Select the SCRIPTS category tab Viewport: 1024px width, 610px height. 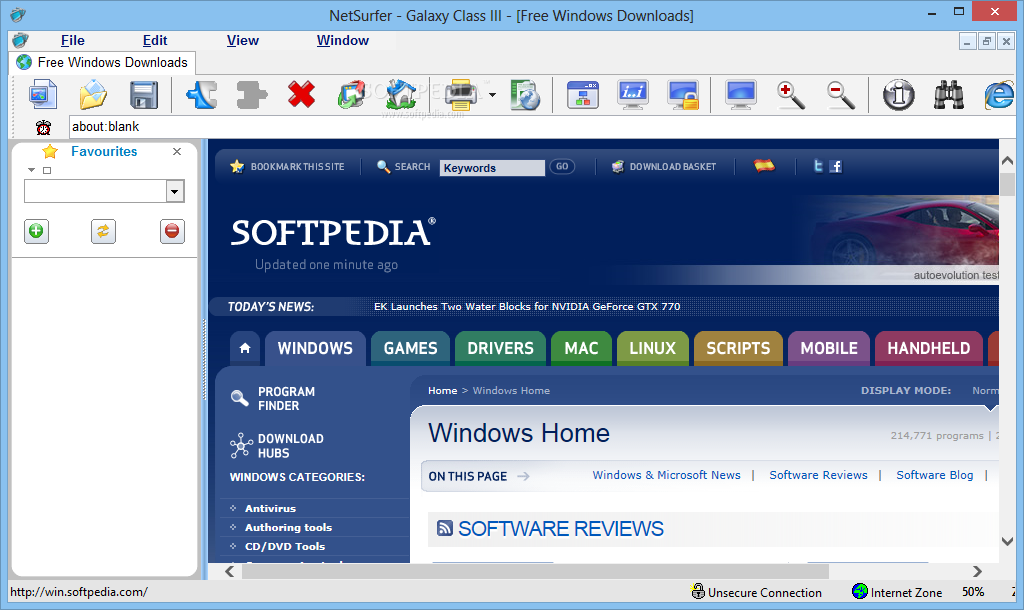coord(739,348)
